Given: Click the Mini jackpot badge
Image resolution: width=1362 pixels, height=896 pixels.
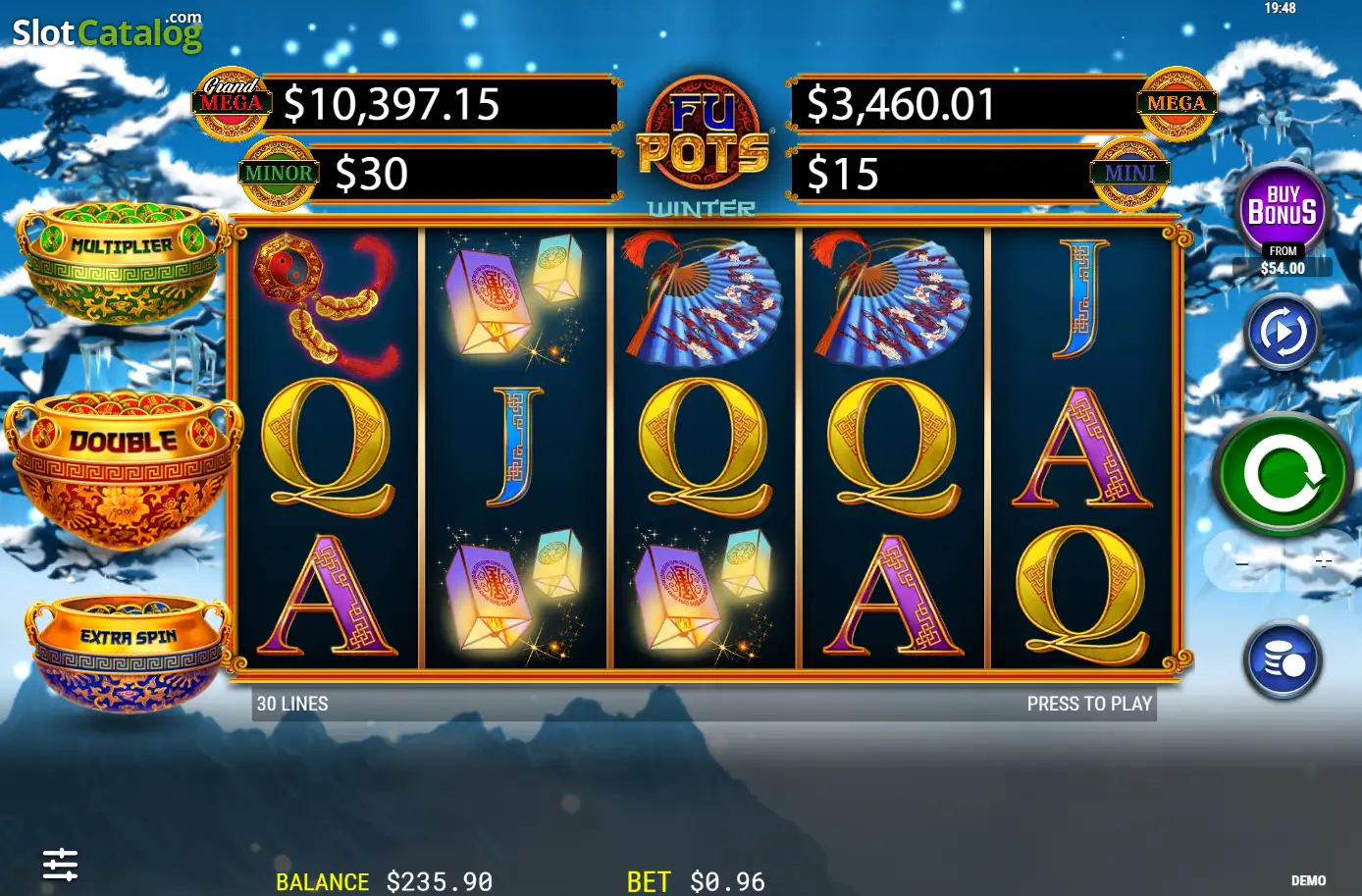Looking at the screenshot, I should pyautogui.click(x=1130, y=173).
